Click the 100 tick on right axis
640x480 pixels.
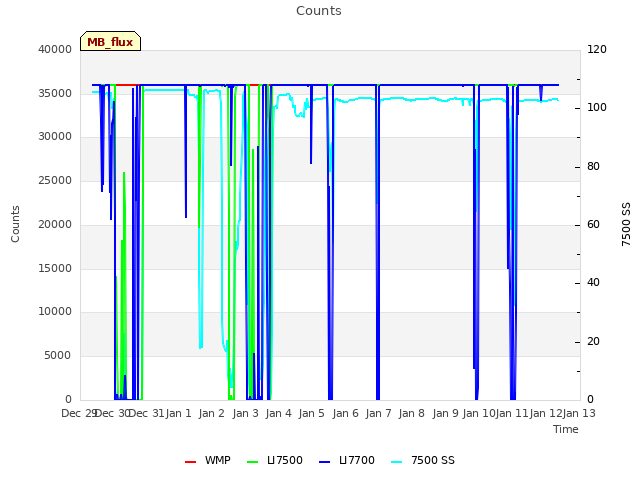tap(597, 108)
